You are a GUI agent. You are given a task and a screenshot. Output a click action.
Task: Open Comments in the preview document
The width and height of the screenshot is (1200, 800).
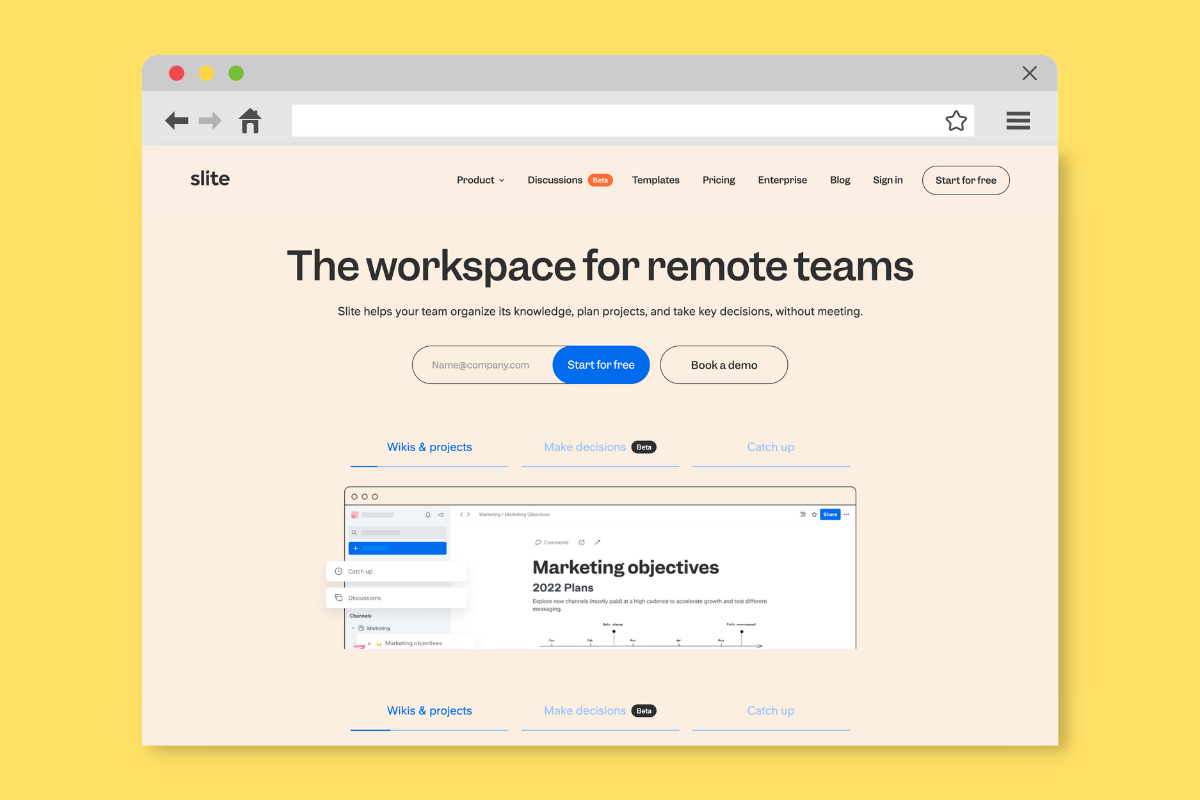(x=551, y=542)
